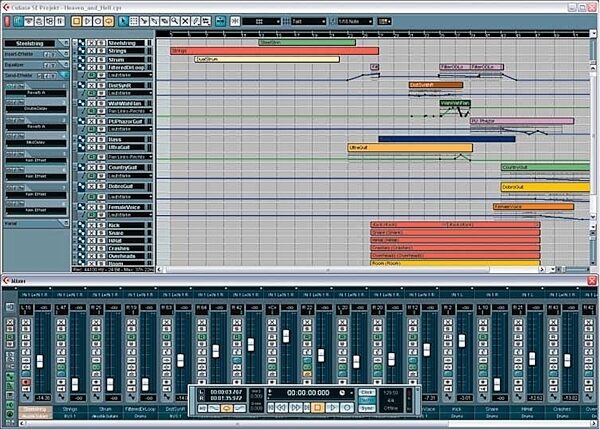This screenshot has height=430, width=600.
Task: Toggle Write automation under DistSynR track
Action: pyautogui.click(x=101, y=93)
